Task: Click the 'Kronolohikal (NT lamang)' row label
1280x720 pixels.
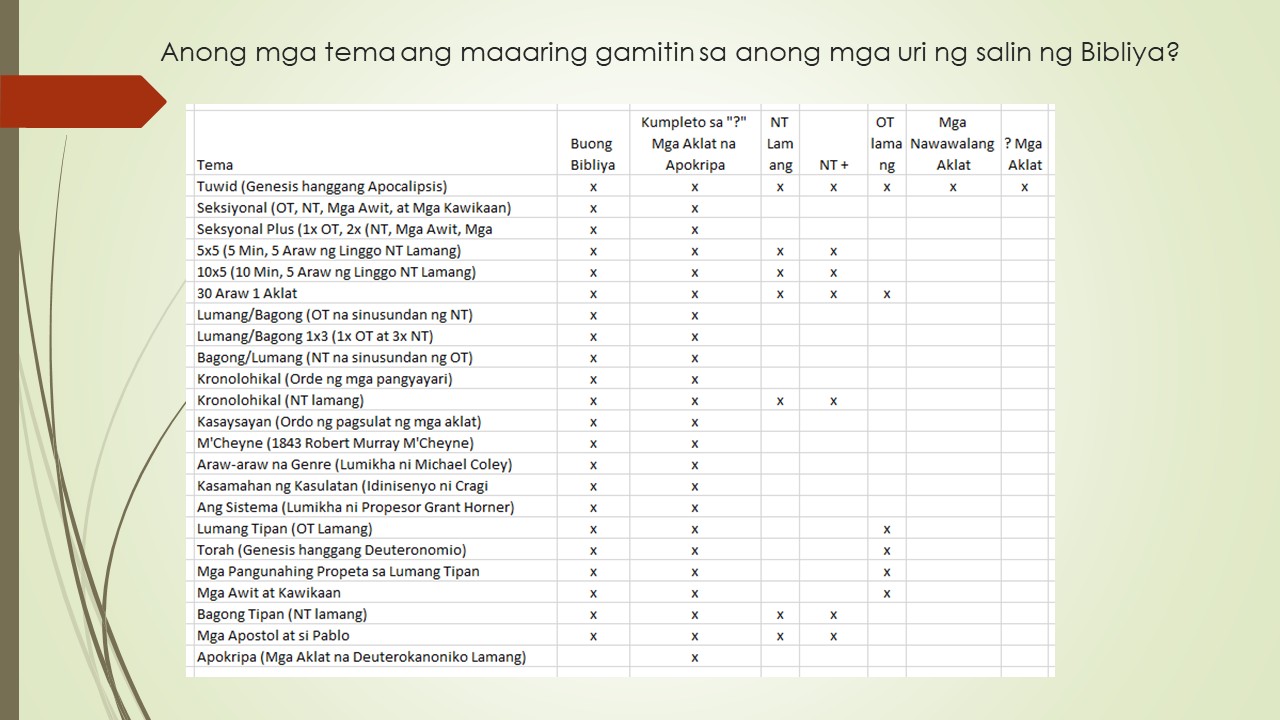Action: 280,401
